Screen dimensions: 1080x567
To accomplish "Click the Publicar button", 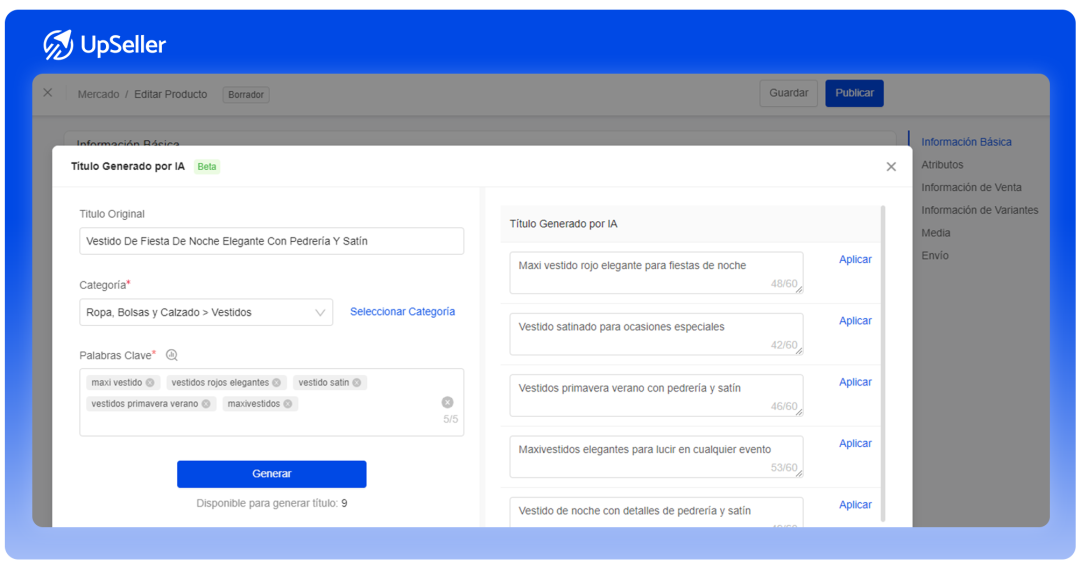I will (854, 93).
